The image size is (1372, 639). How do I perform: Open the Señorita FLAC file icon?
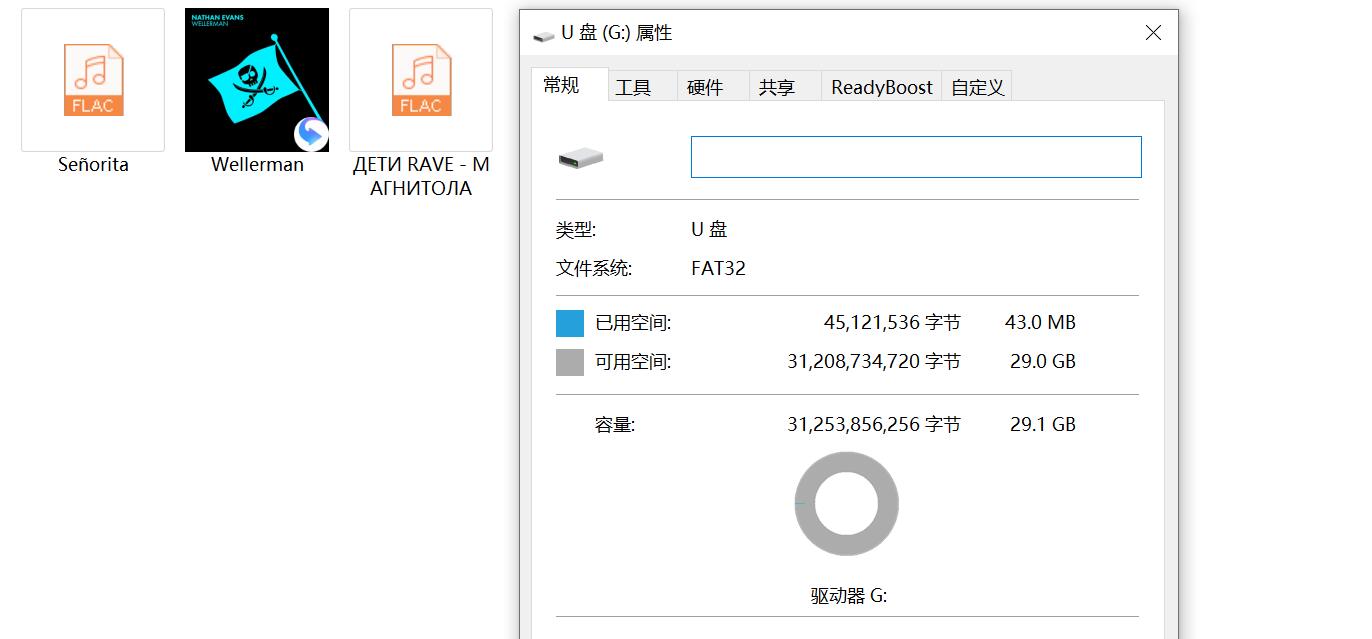tap(92, 80)
